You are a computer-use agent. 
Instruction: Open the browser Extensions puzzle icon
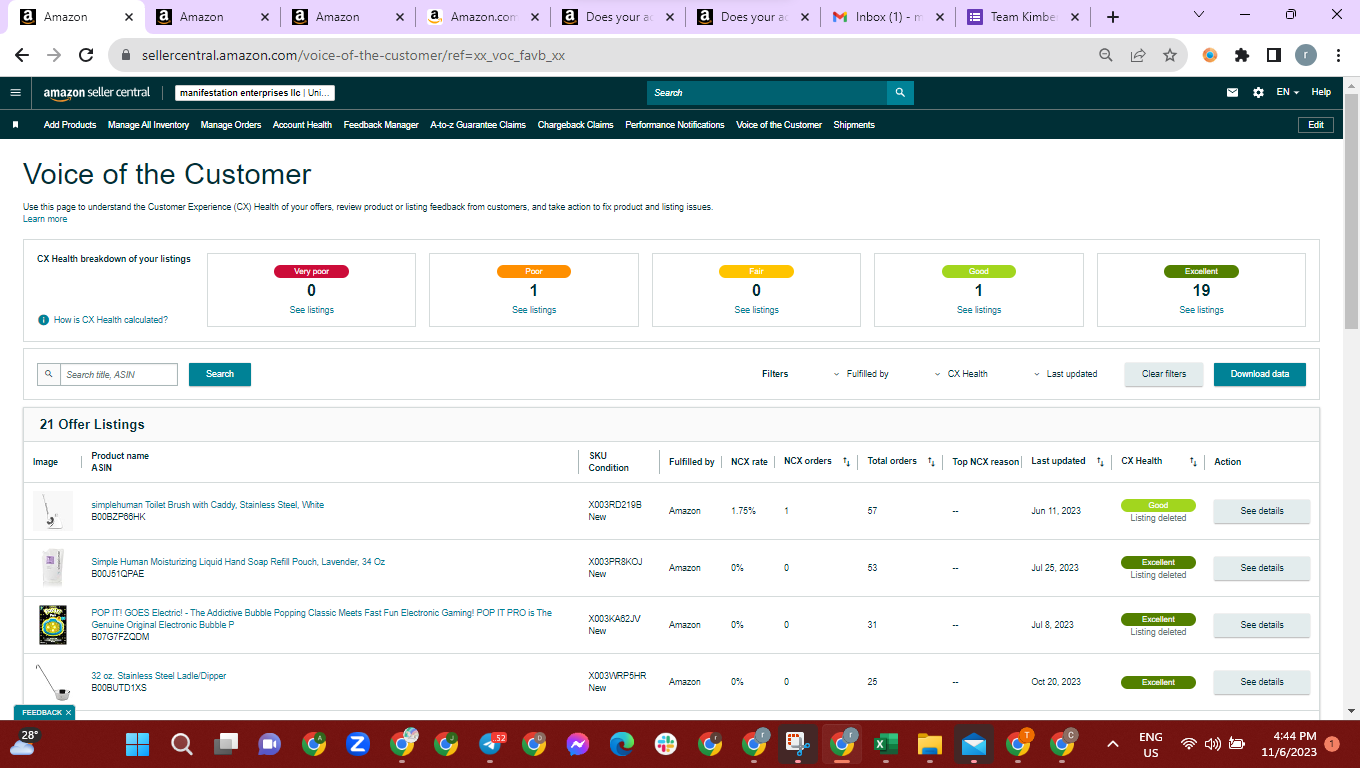(1242, 56)
